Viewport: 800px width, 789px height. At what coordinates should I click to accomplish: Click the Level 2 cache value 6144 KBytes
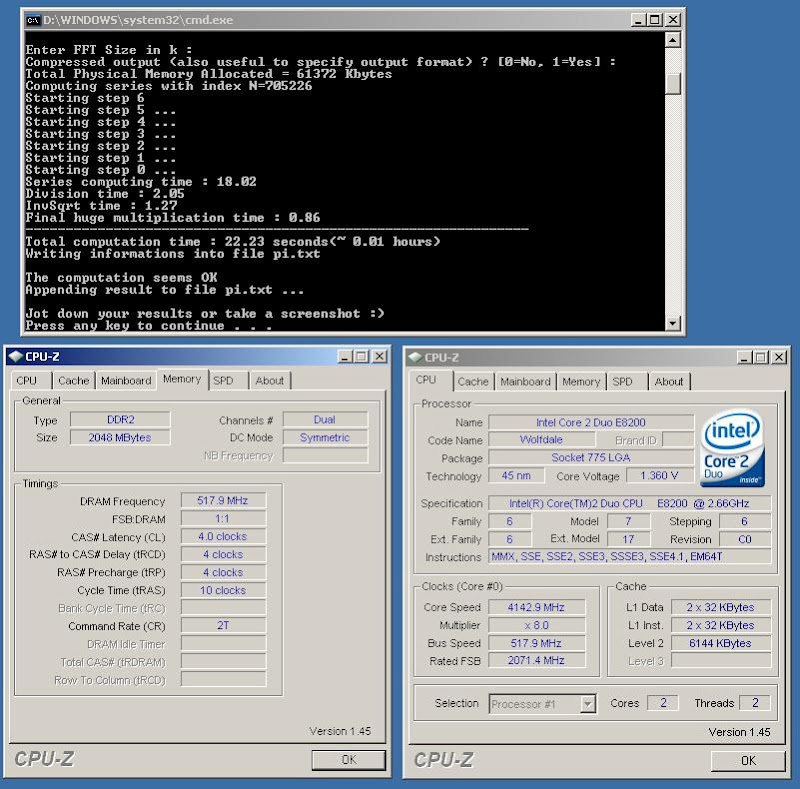pos(720,643)
